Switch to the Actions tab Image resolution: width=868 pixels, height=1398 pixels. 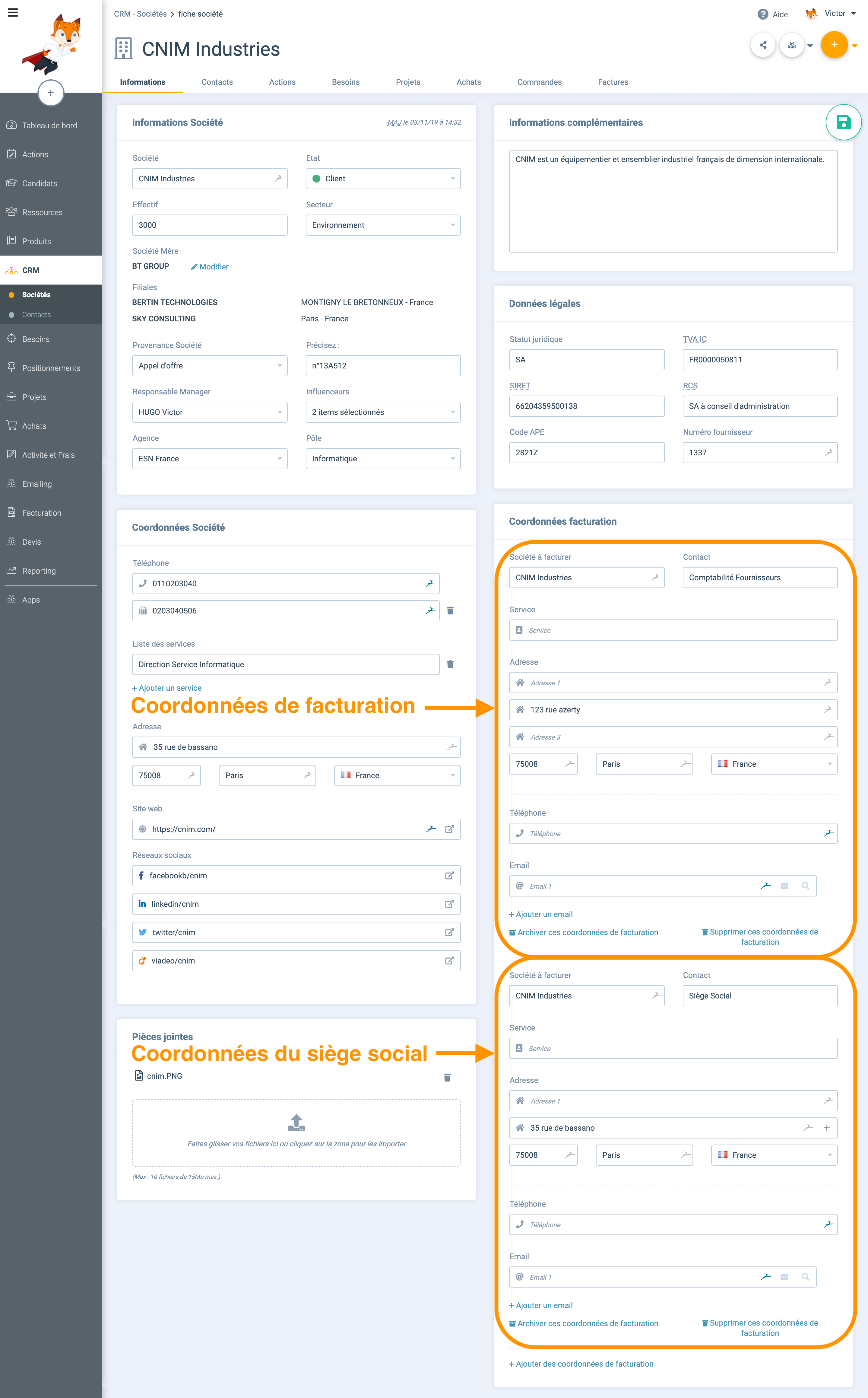coord(282,82)
